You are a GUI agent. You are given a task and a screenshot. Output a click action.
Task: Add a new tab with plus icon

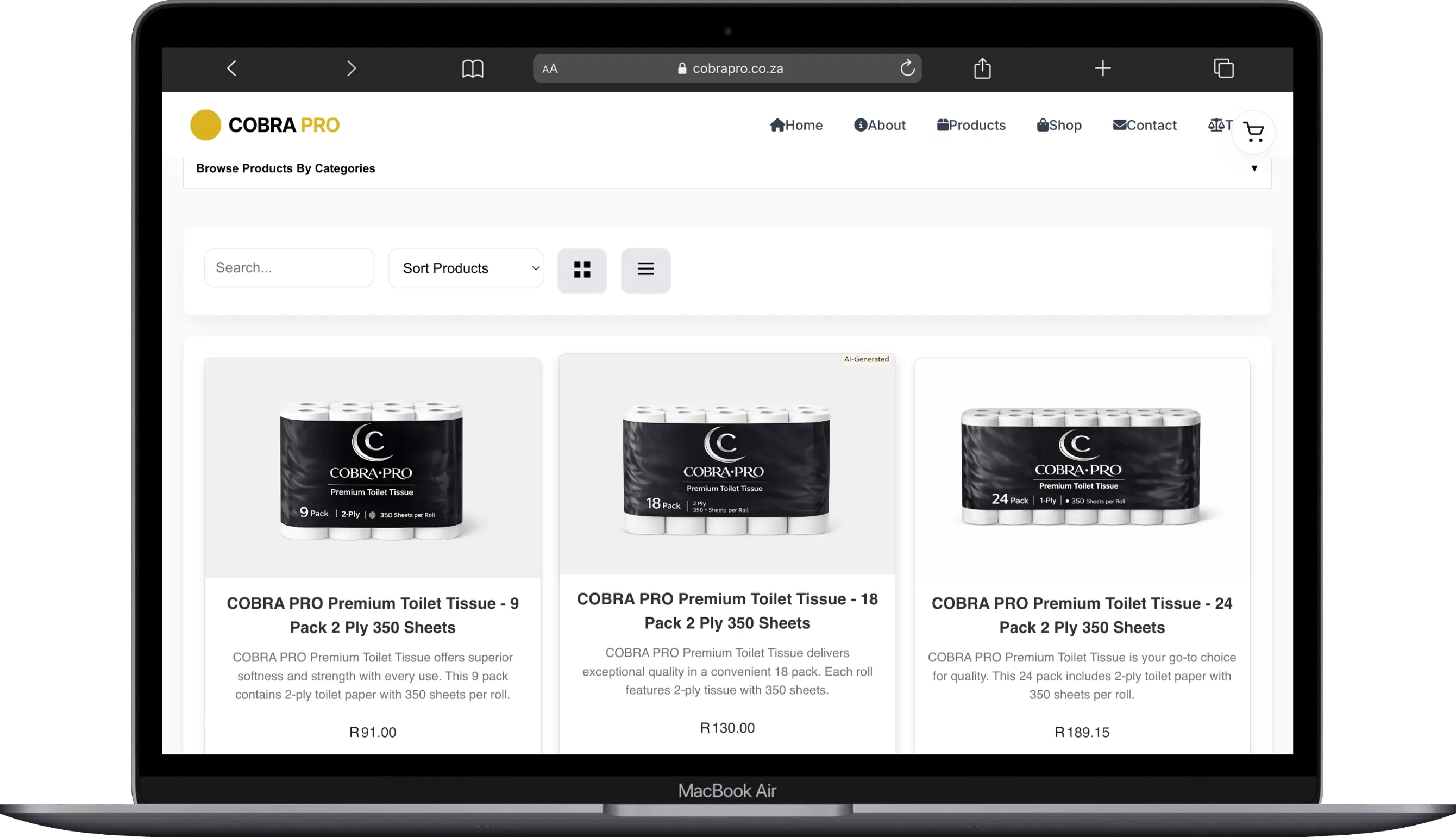pyautogui.click(x=1103, y=68)
